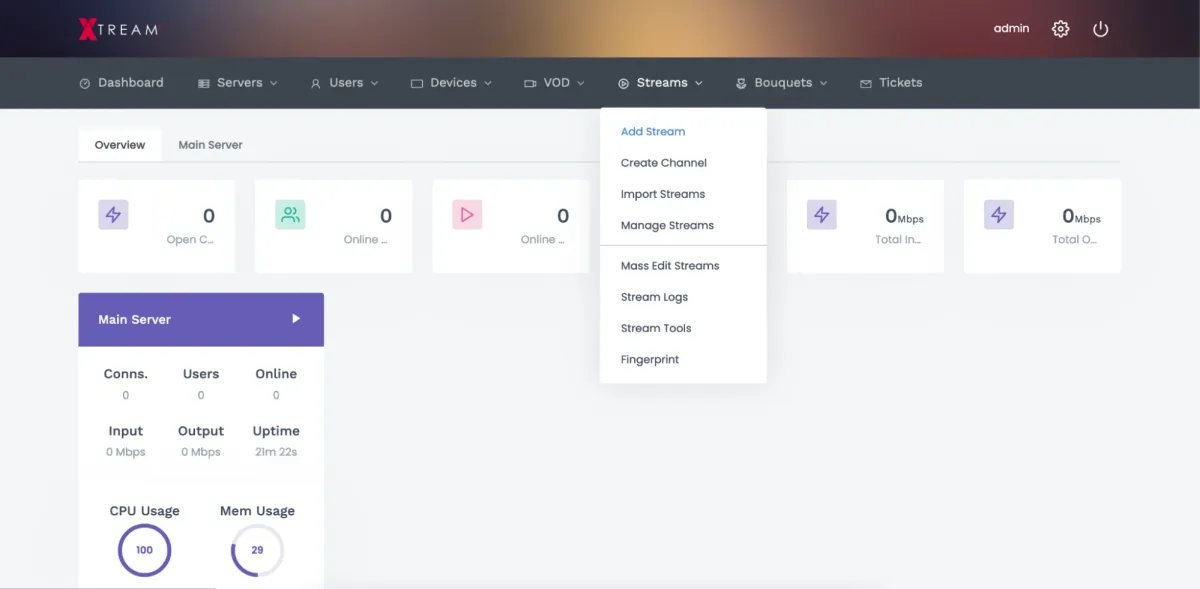Click the Streams globe icon

coord(622,83)
